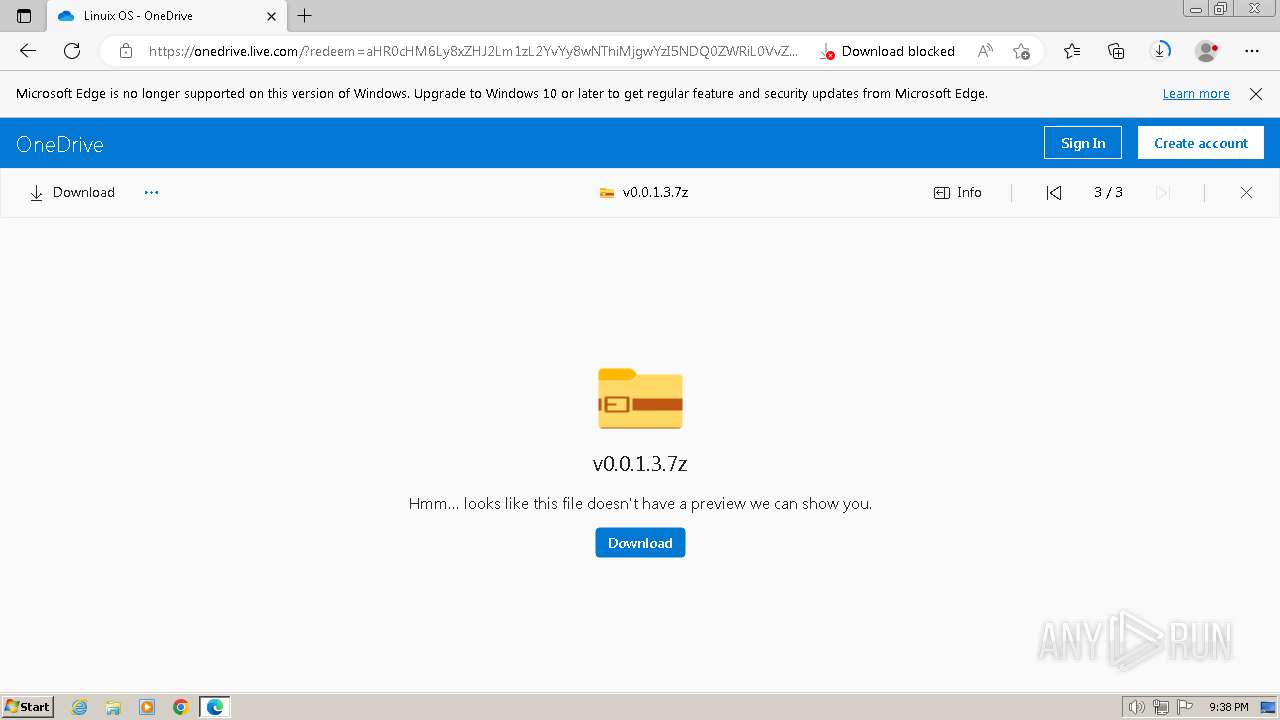
Task: Jump to the first file
Action: (x=1054, y=193)
